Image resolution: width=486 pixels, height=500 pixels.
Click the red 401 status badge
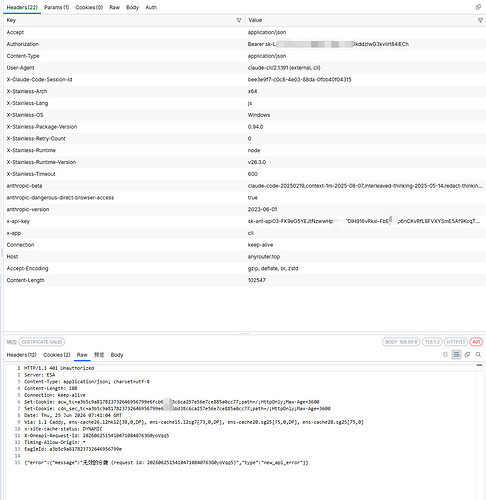(476, 342)
